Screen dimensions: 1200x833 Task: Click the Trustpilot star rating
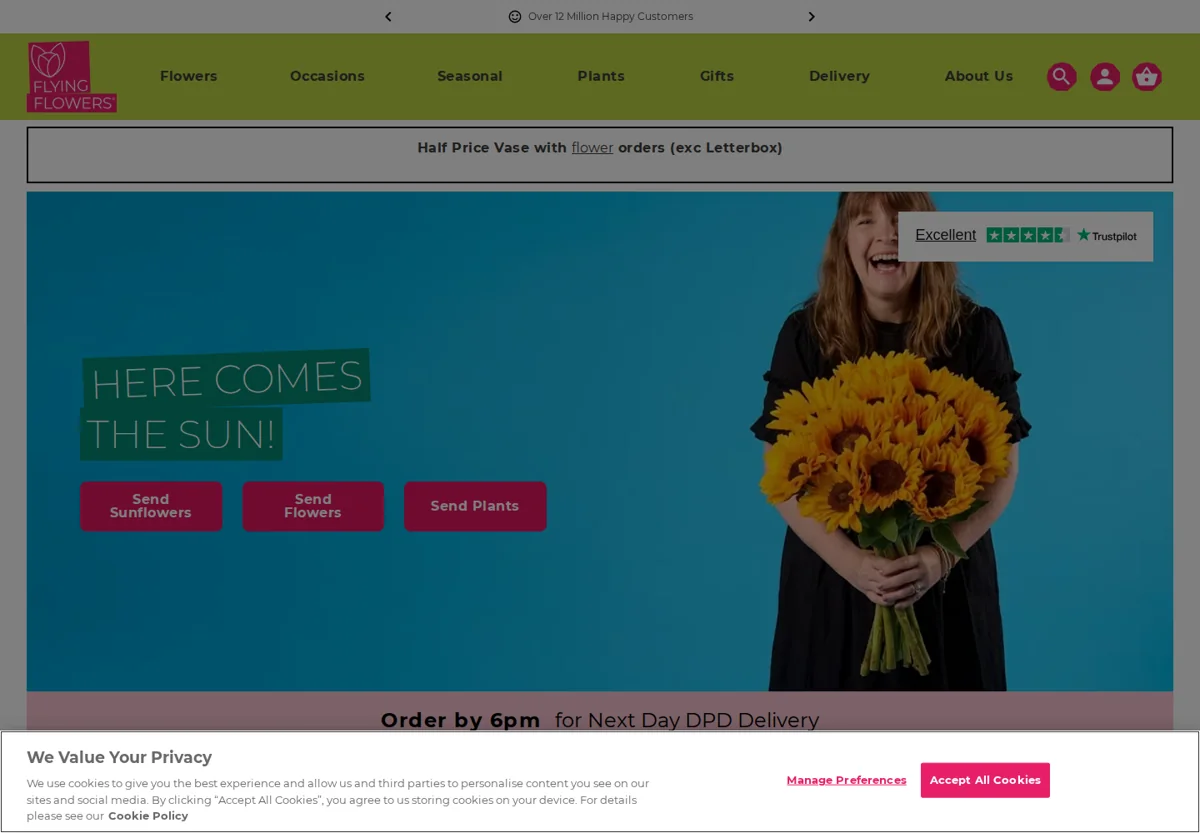pyautogui.click(x=1028, y=235)
